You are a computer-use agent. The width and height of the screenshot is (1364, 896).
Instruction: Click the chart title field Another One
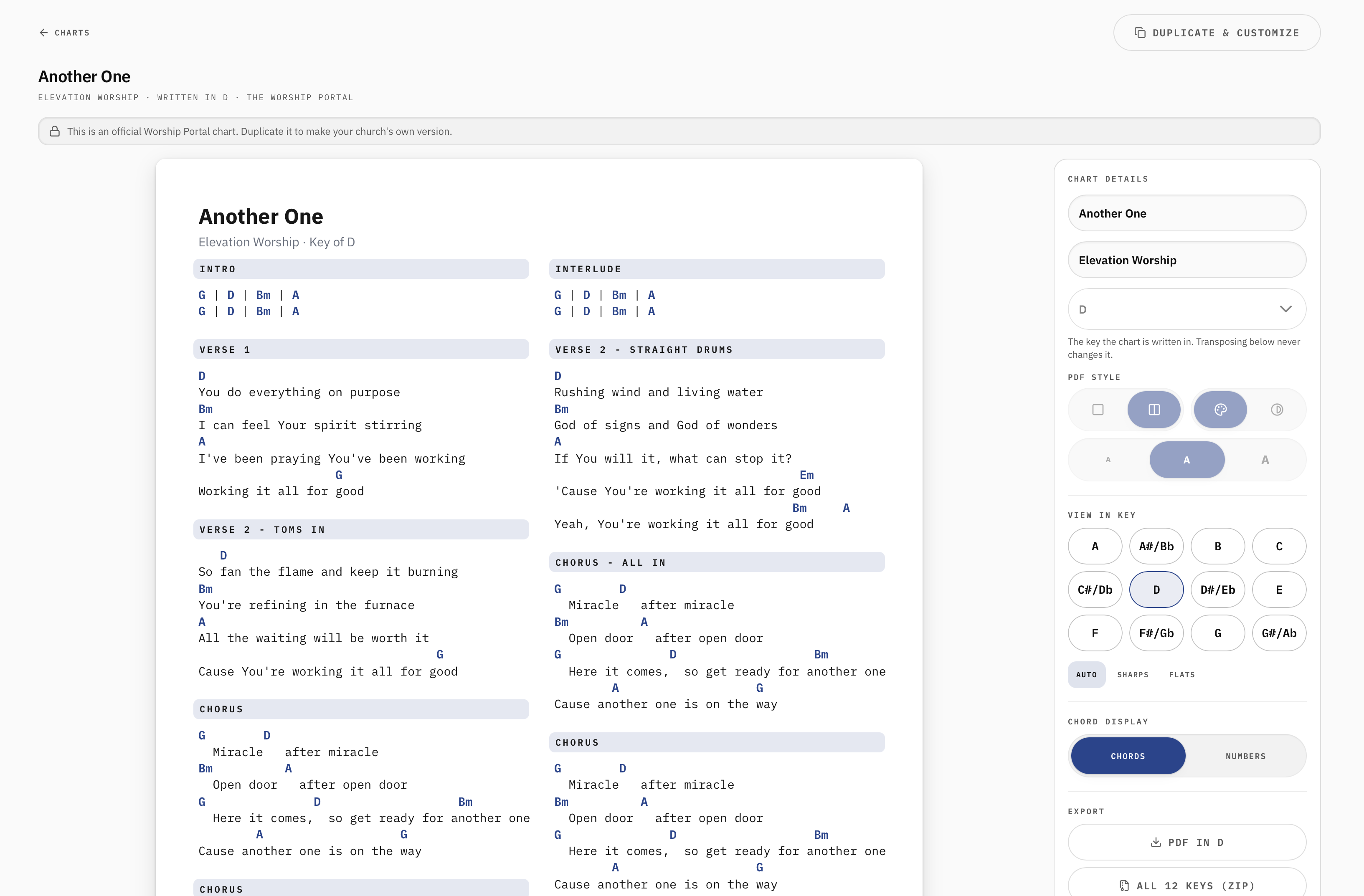[x=1187, y=213]
